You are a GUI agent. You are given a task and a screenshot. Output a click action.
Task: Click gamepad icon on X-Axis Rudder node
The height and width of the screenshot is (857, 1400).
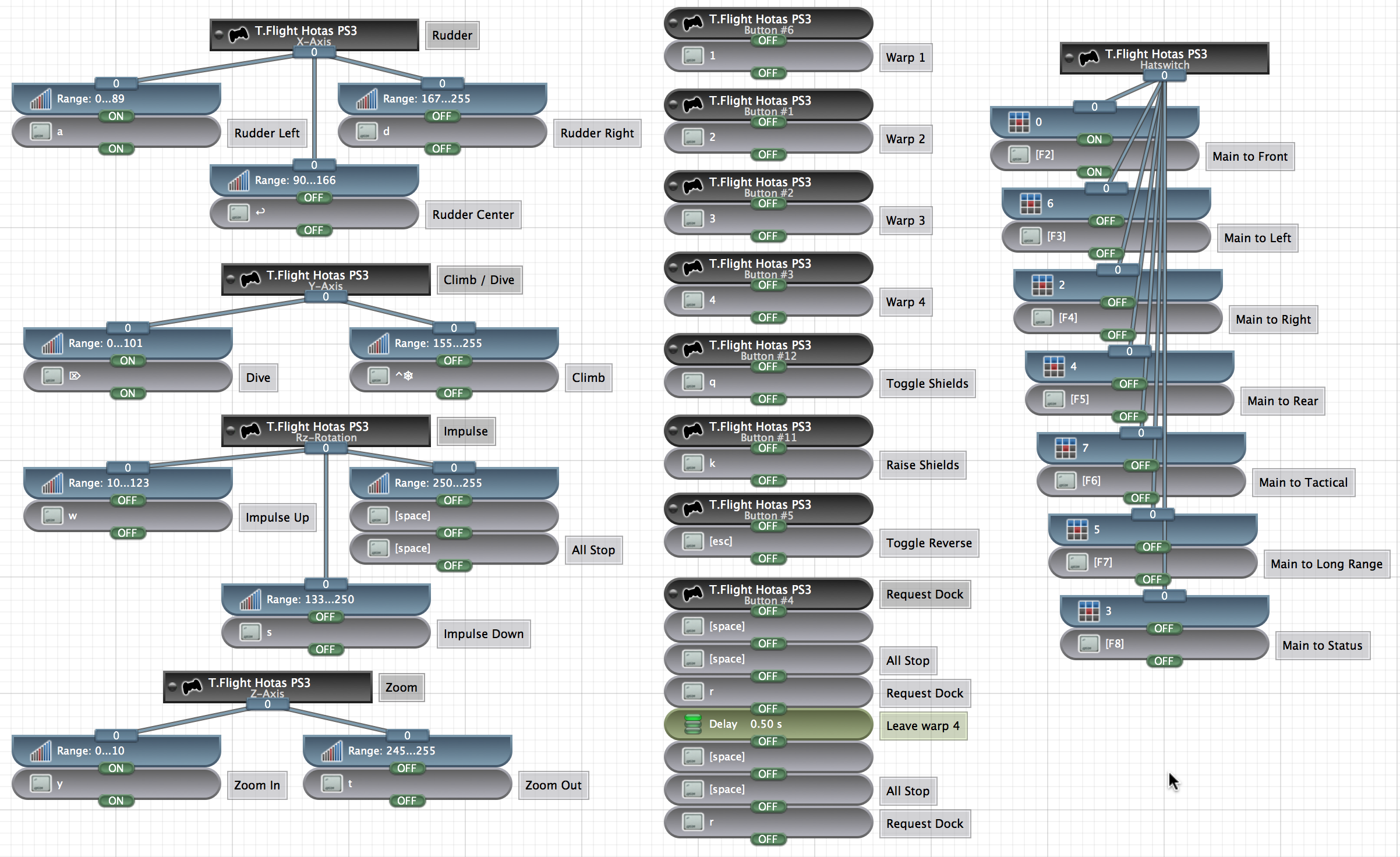[238, 35]
